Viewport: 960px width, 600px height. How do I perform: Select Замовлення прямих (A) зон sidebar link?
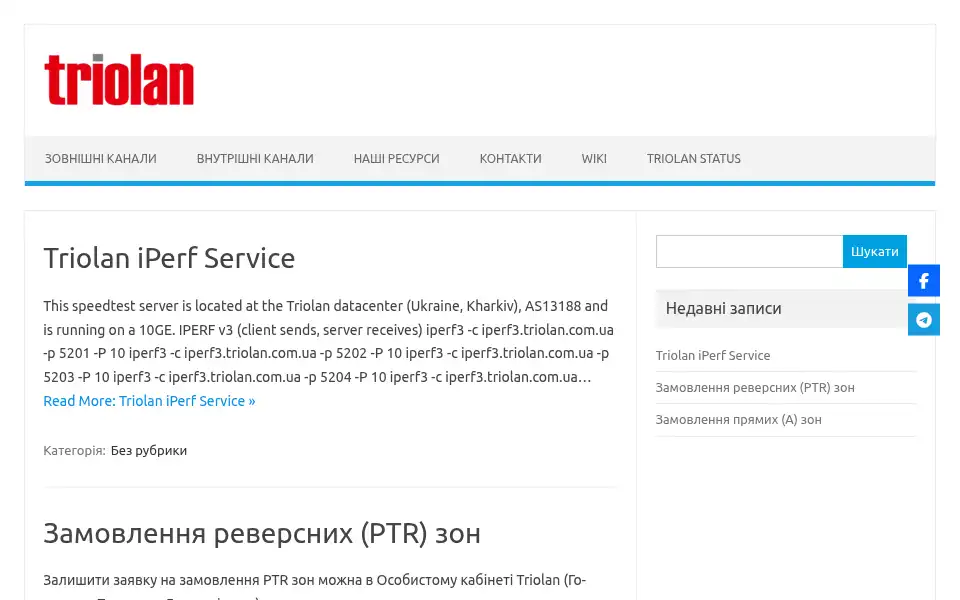[x=738, y=420]
